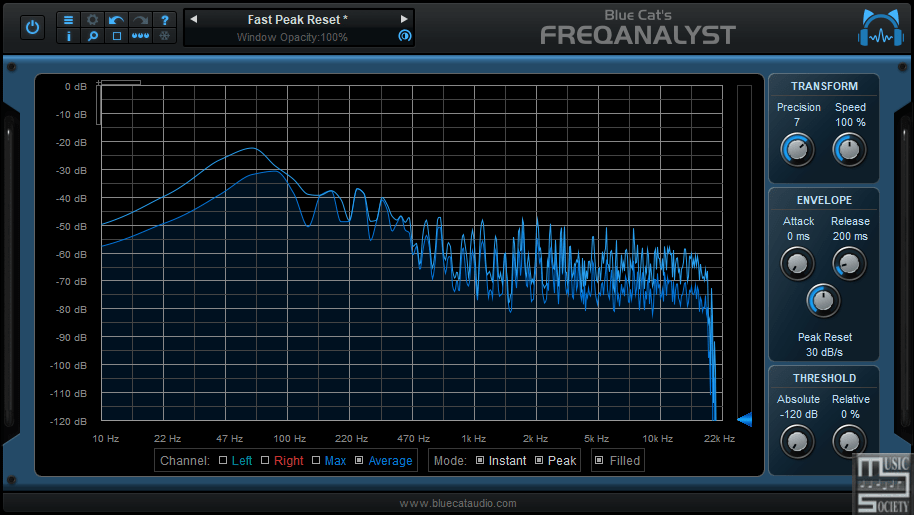Open the grayed settings gear icon
The width and height of the screenshot is (914, 515).
[x=92, y=20]
